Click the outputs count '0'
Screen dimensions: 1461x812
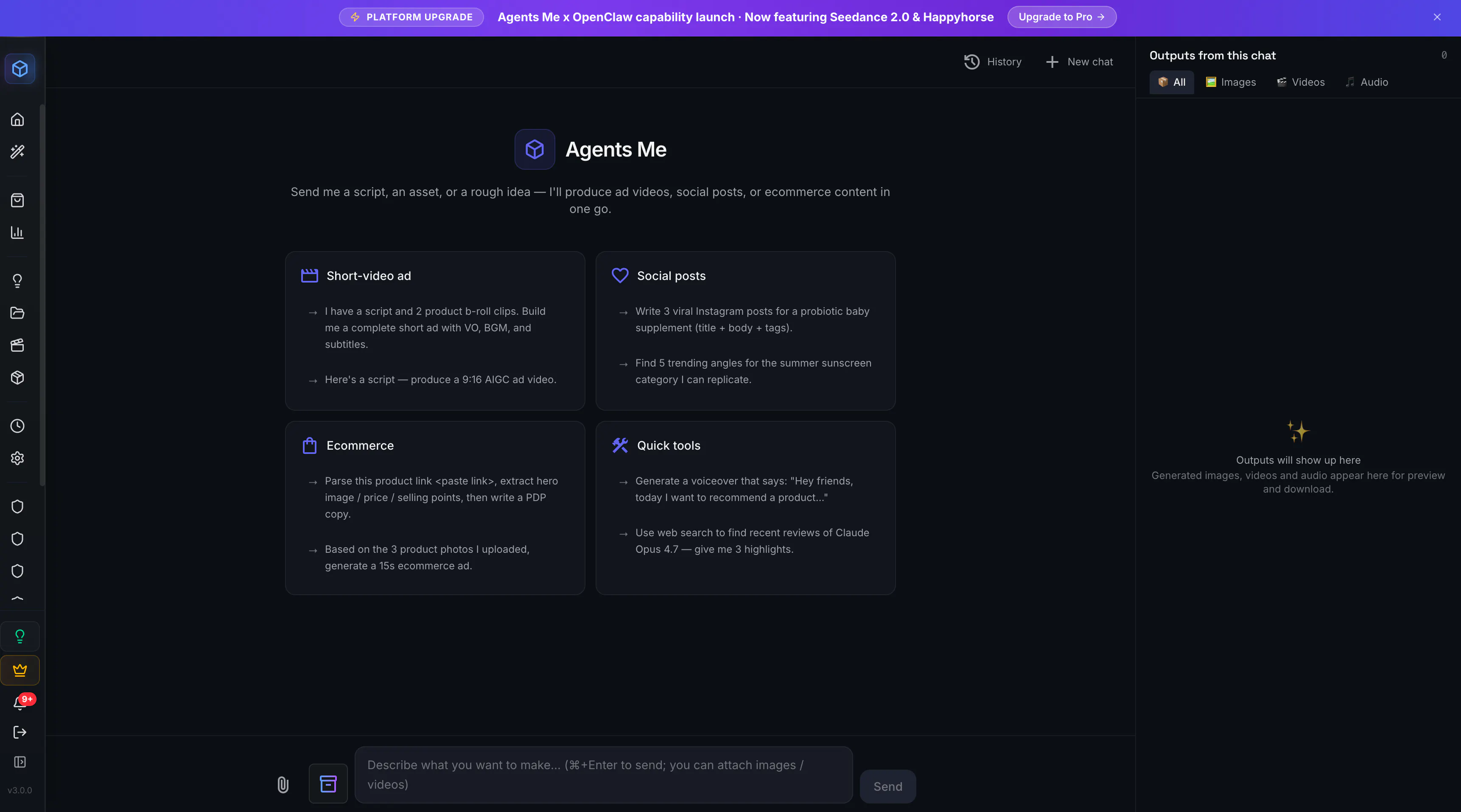[x=1444, y=55]
